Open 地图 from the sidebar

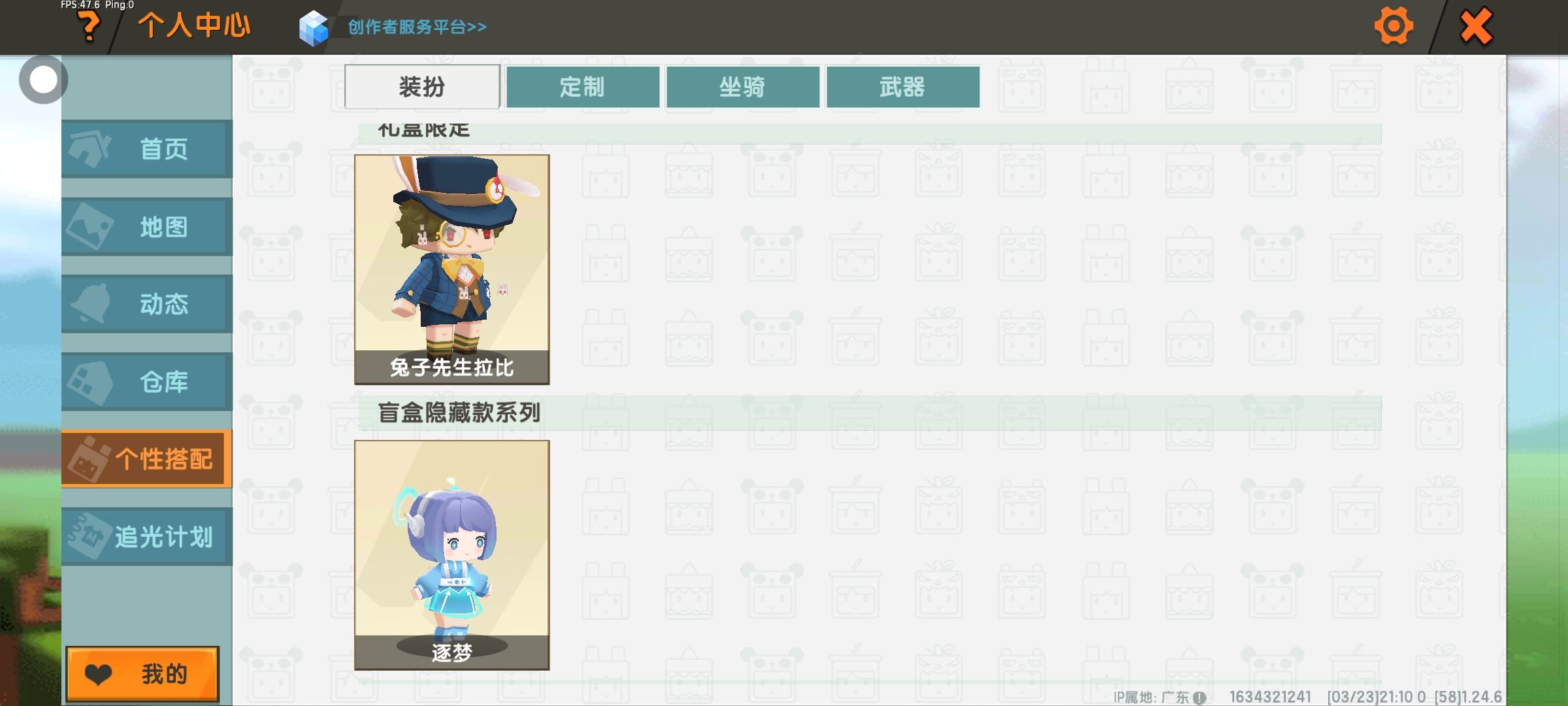(147, 227)
